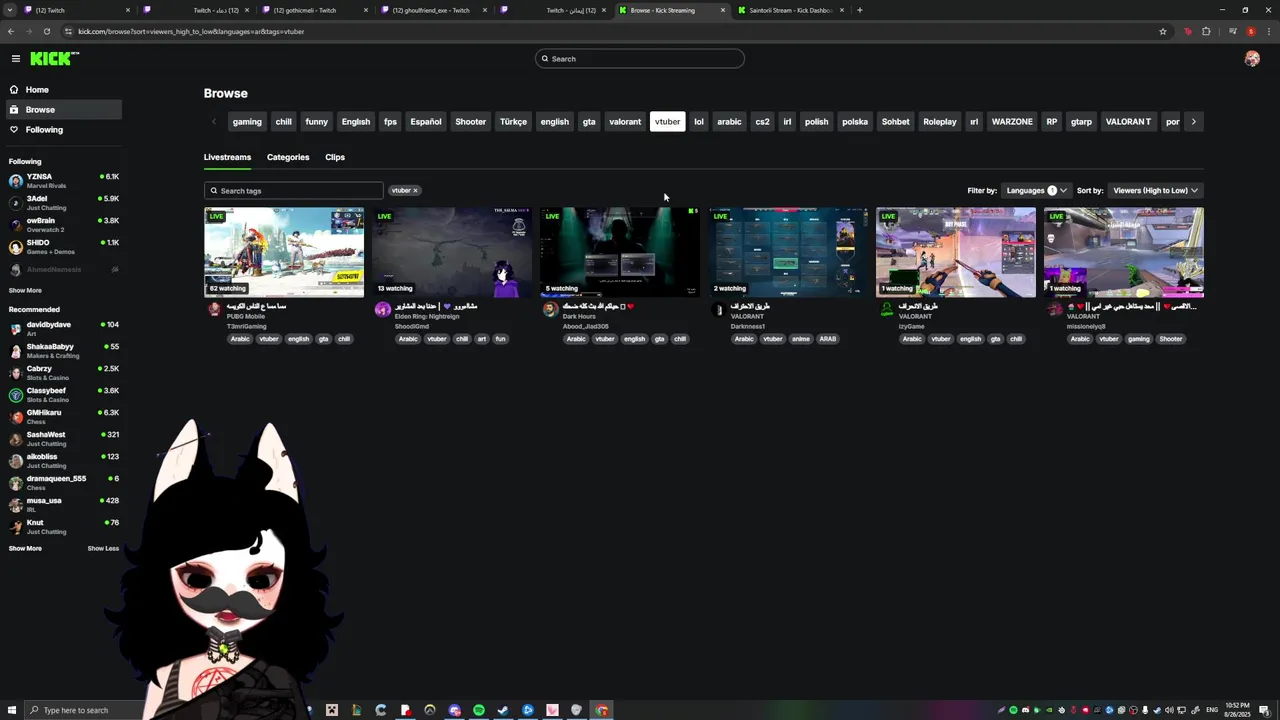Open Elden Ring: Nightreign category link
This screenshot has width=1280, height=720.
pyautogui.click(x=429, y=316)
